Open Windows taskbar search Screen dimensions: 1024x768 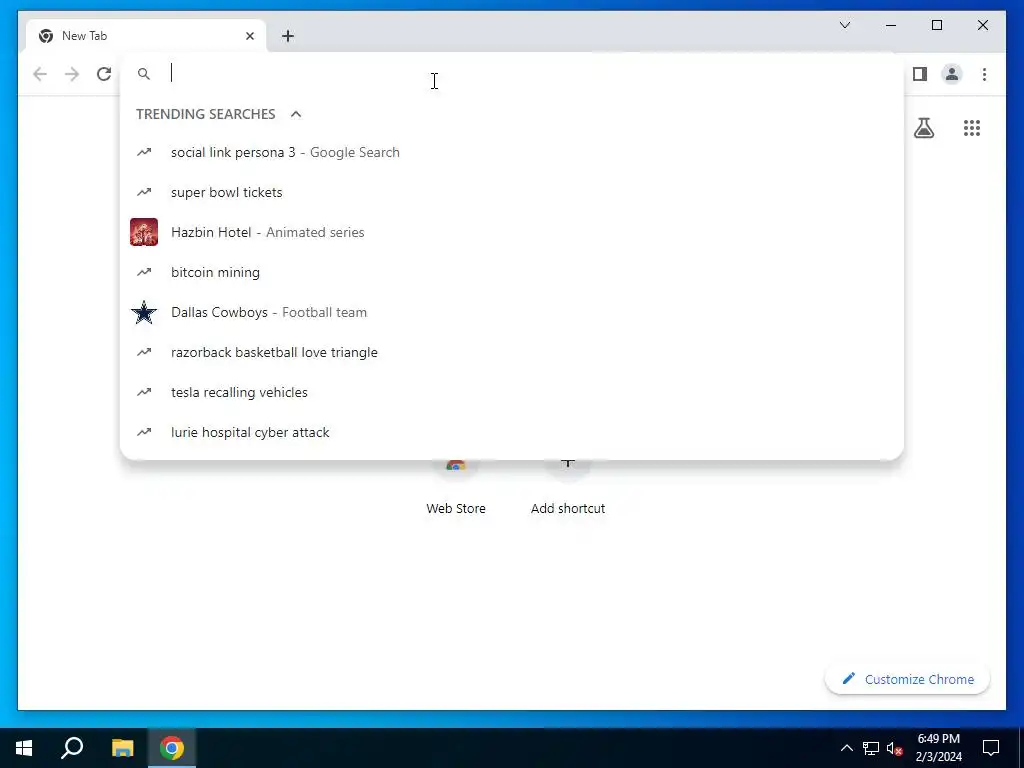click(x=72, y=748)
